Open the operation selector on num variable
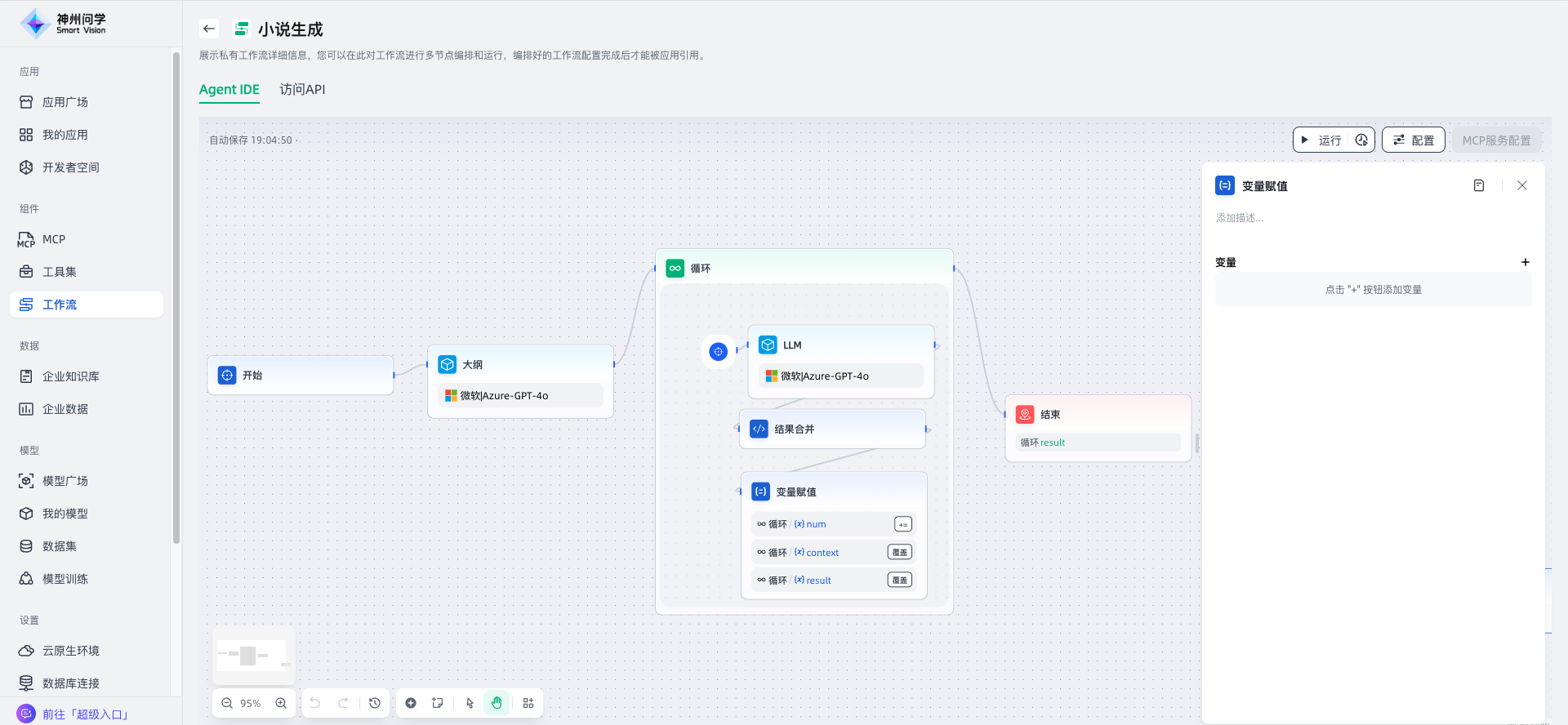This screenshot has width=1568, height=725. tap(902, 524)
